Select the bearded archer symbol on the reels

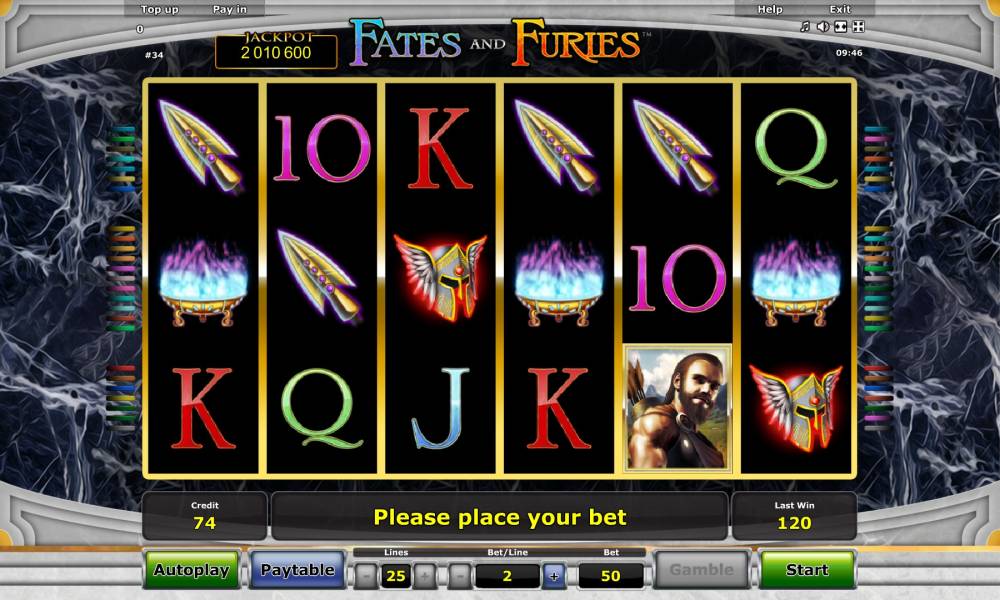pyautogui.click(x=677, y=408)
